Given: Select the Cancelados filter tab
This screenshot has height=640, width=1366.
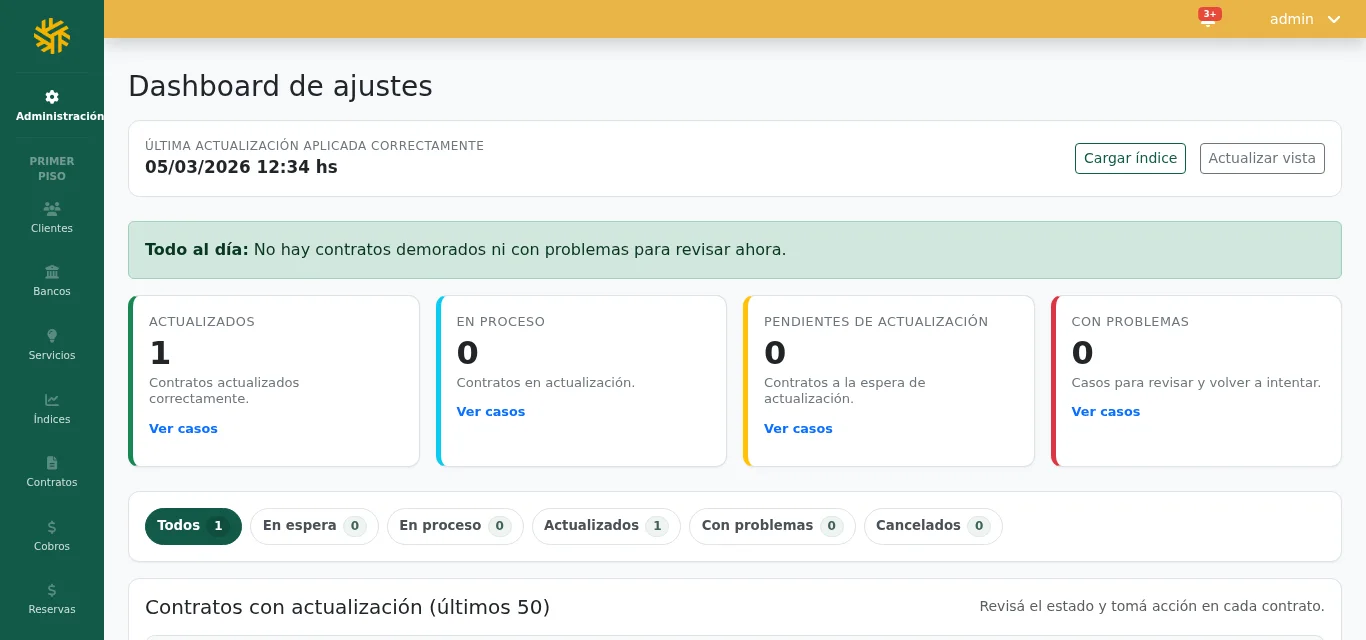Looking at the screenshot, I should (x=933, y=526).
